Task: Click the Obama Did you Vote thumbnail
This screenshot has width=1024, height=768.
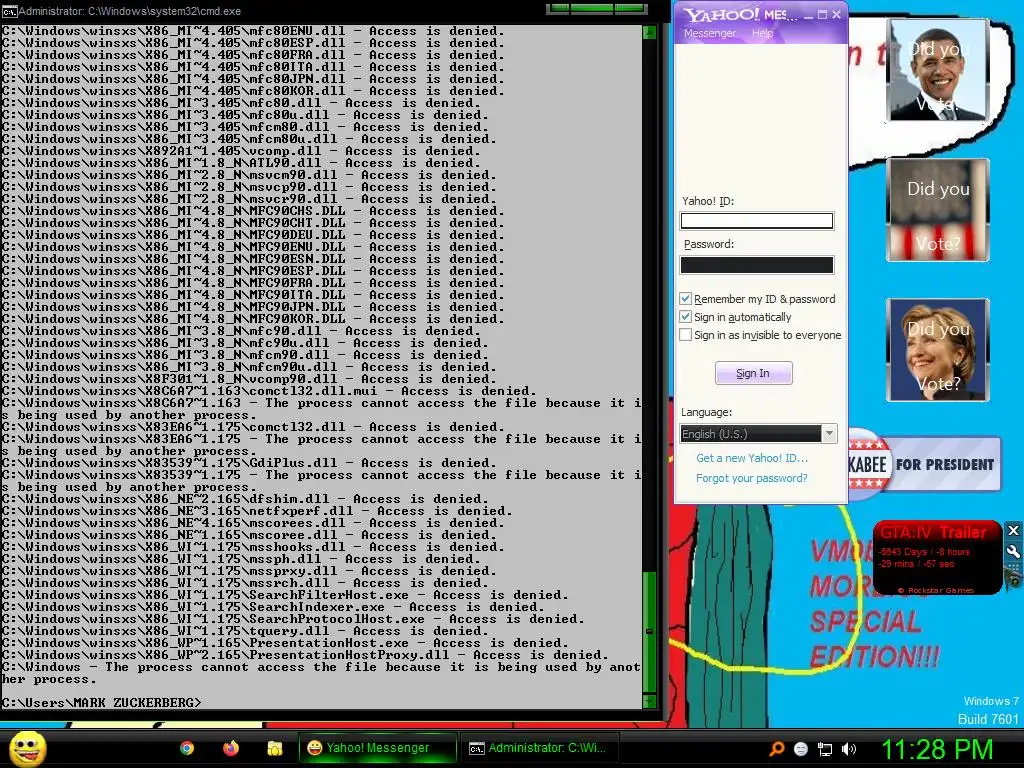Action: click(938, 70)
